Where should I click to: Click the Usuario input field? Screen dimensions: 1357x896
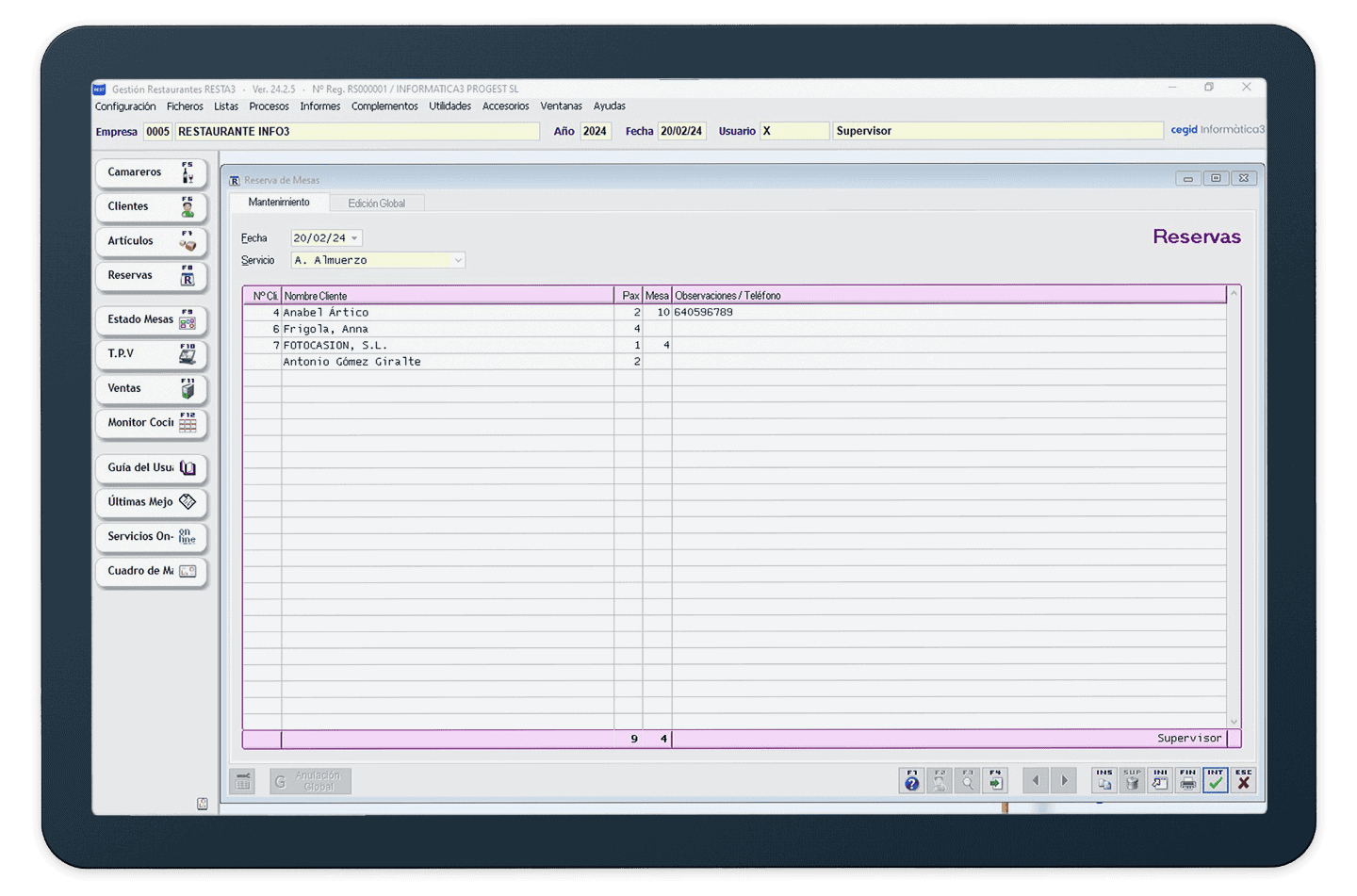click(793, 131)
